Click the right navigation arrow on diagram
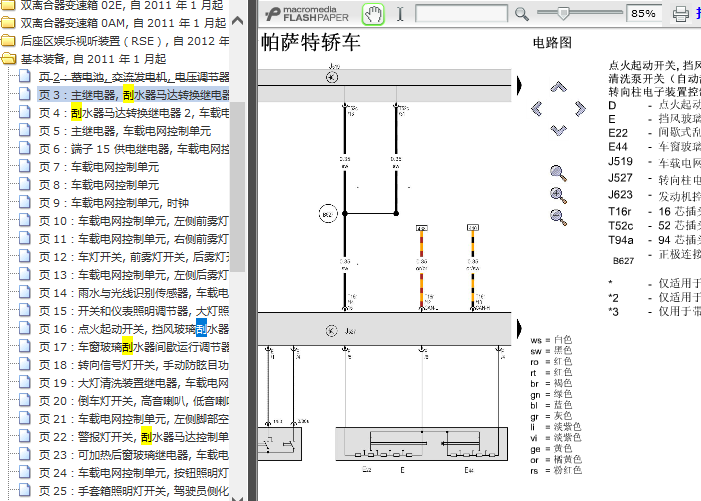 pos(580,108)
